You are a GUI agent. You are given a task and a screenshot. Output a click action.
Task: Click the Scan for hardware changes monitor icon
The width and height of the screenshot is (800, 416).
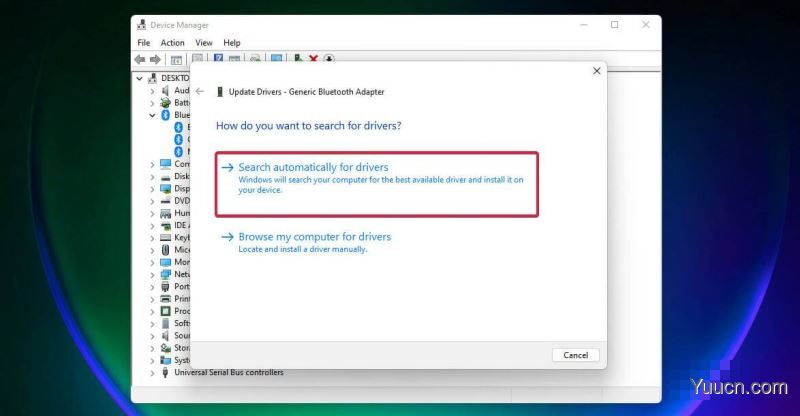point(277,58)
